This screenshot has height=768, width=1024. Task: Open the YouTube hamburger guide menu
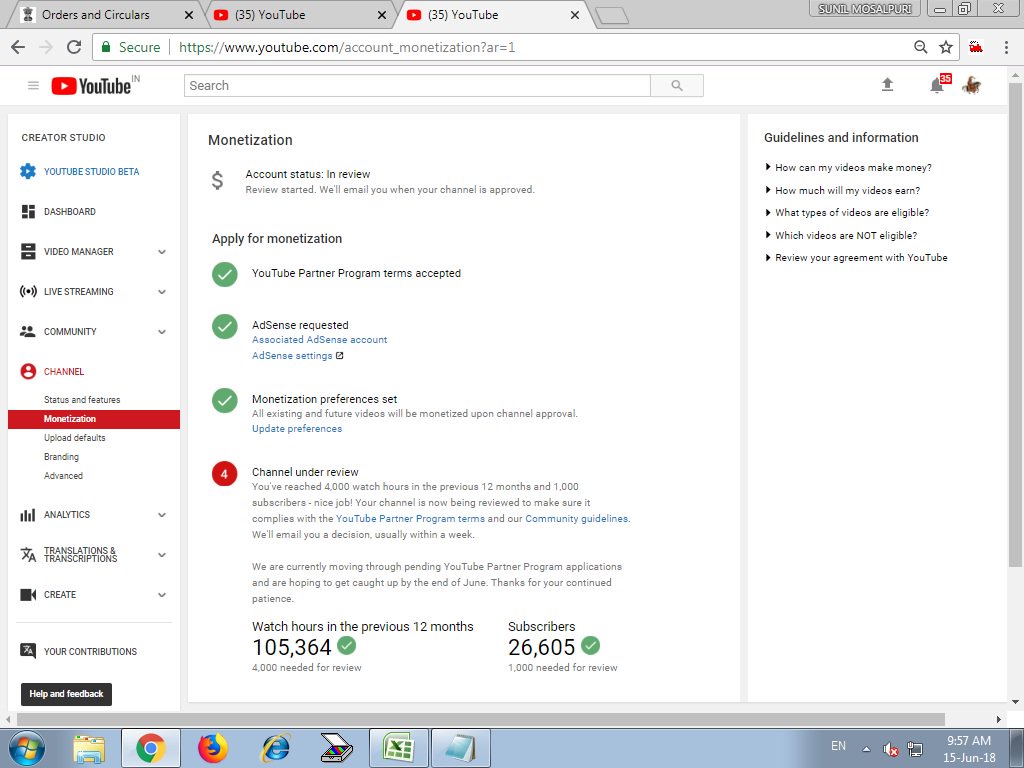(x=33, y=86)
